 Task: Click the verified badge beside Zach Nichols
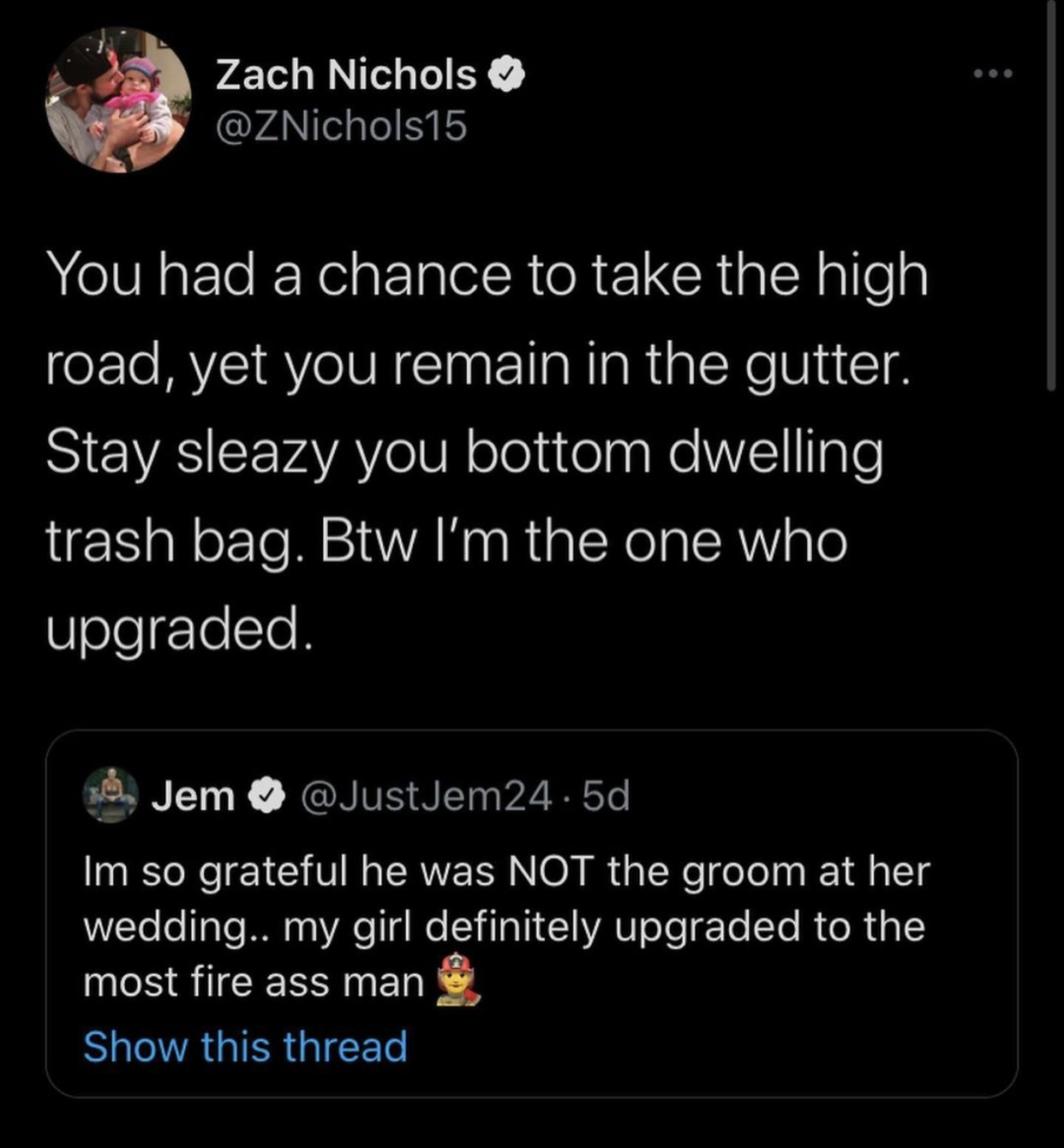[506, 75]
